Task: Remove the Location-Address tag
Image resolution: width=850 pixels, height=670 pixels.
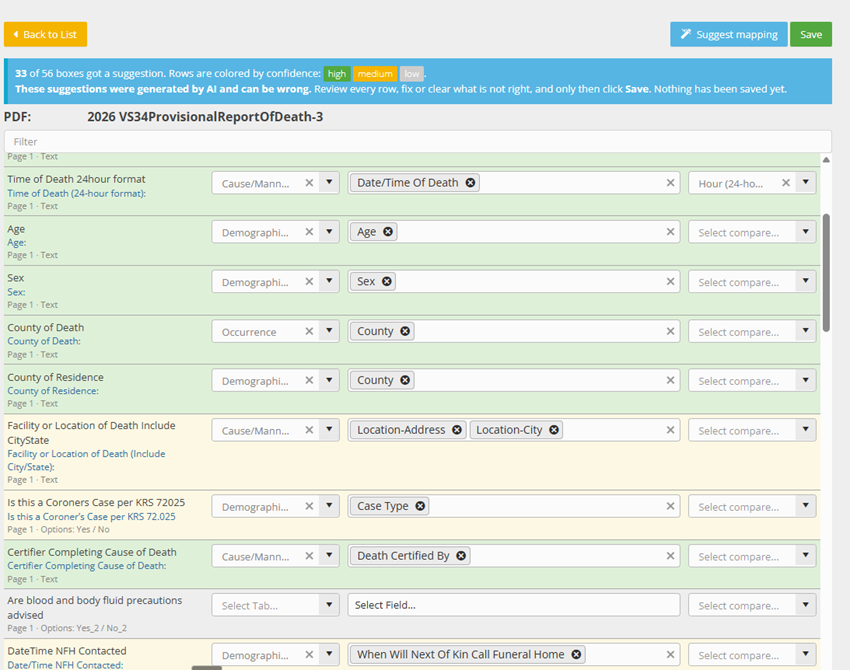Action: click(457, 430)
